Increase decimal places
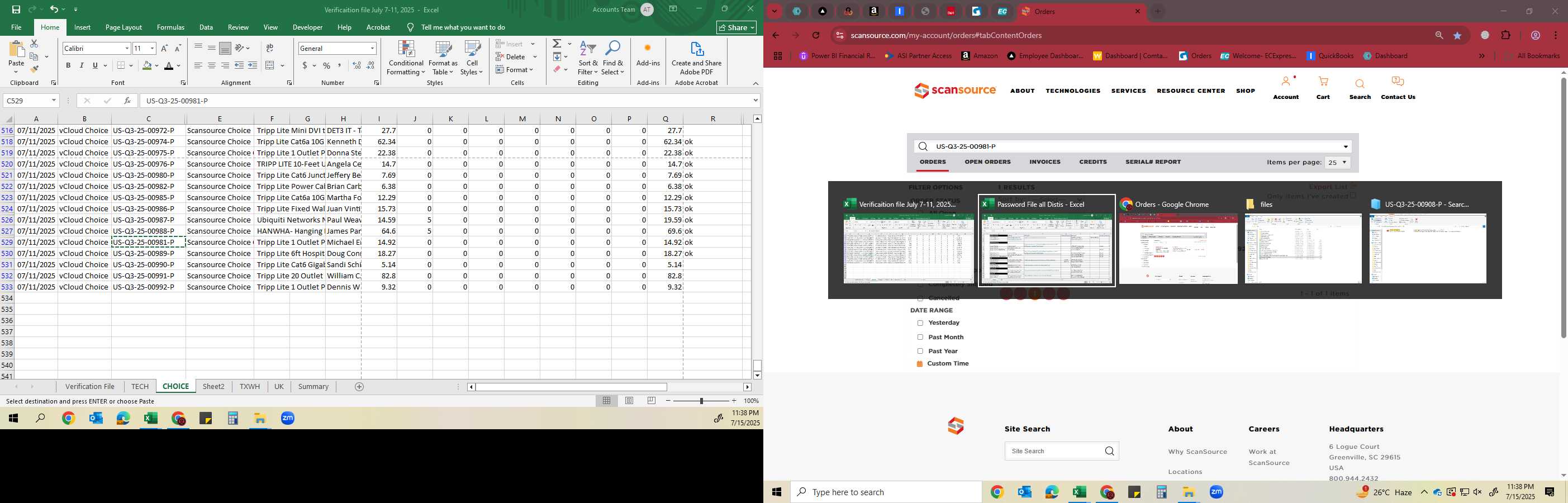The width and height of the screenshot is (1568, 503). point(357,65)
